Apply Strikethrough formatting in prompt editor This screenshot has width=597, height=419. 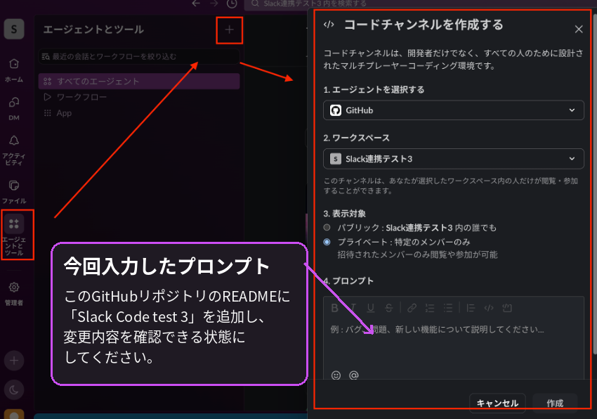[388, 308]
